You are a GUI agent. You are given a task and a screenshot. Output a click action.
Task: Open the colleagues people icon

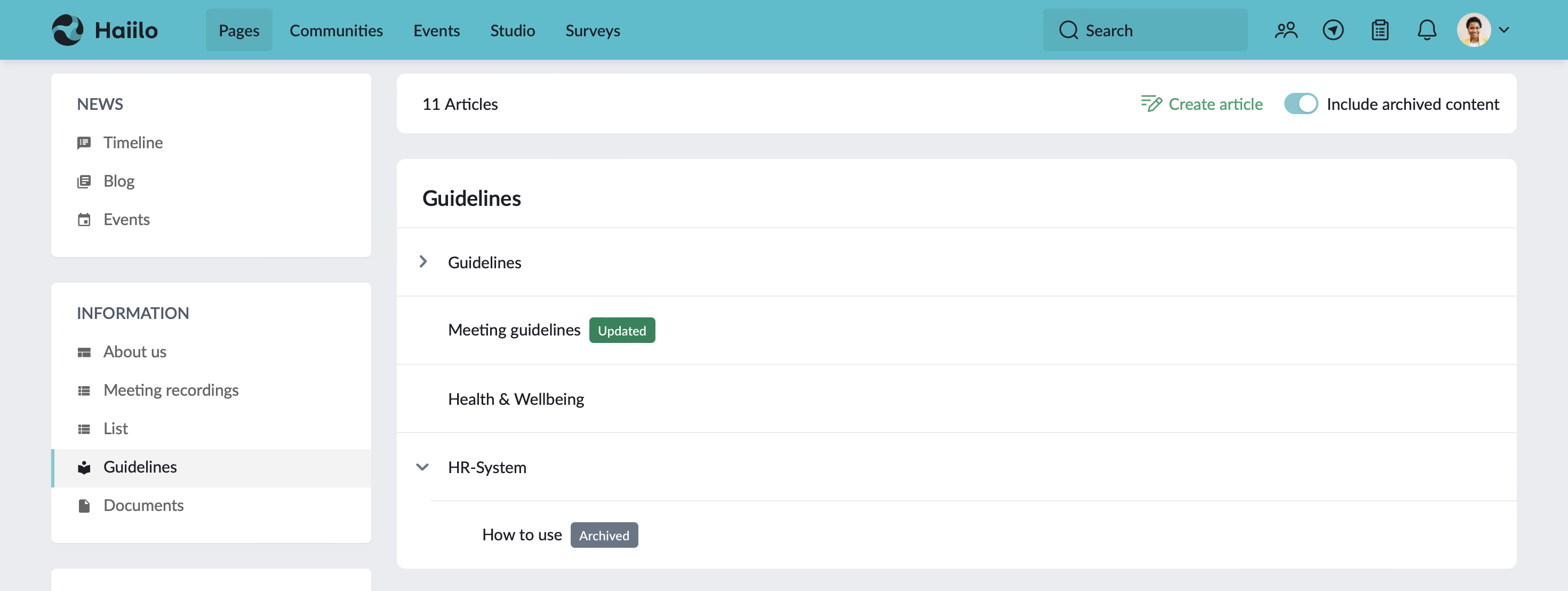(1285, 30)
